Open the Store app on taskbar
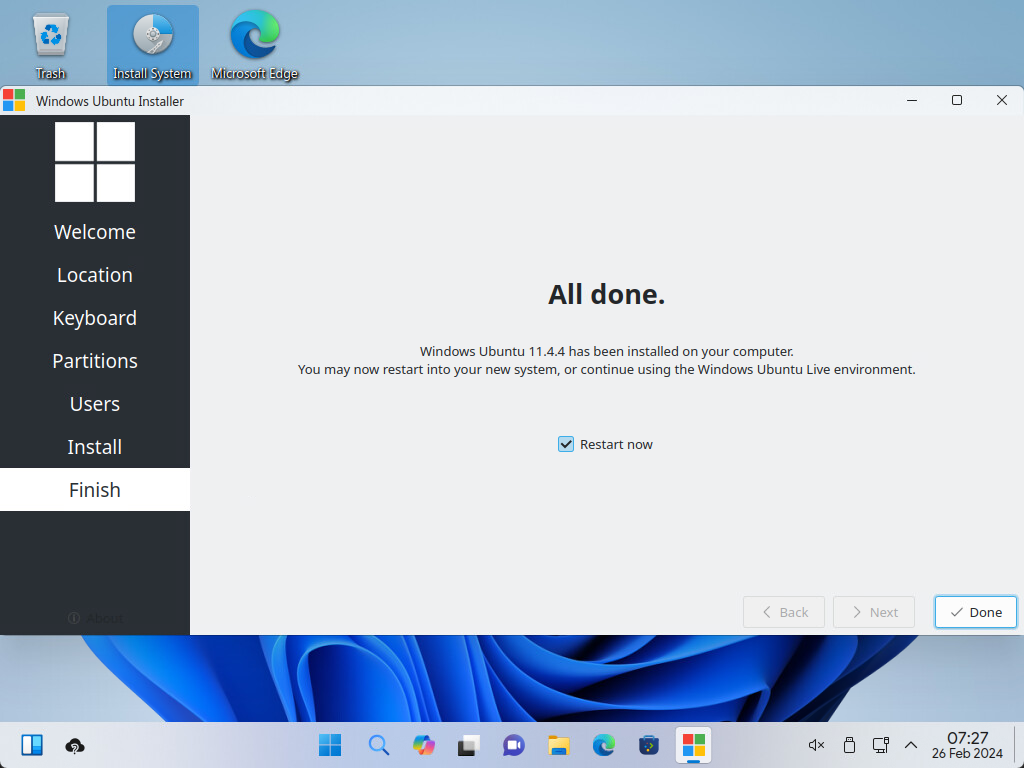 tap(648, 745)
